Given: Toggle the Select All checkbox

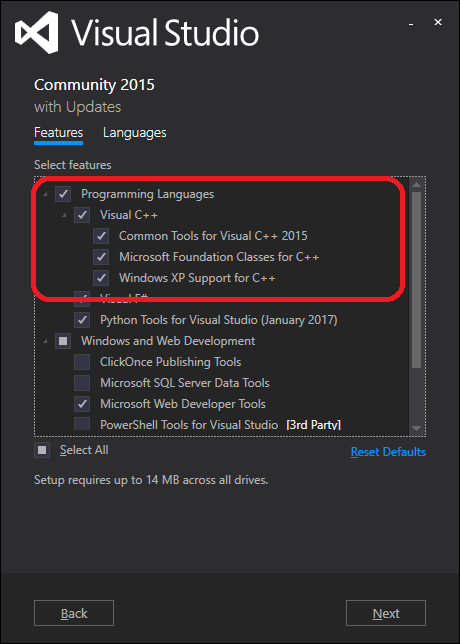Looking at the screenshot, I should coord(42,450).
